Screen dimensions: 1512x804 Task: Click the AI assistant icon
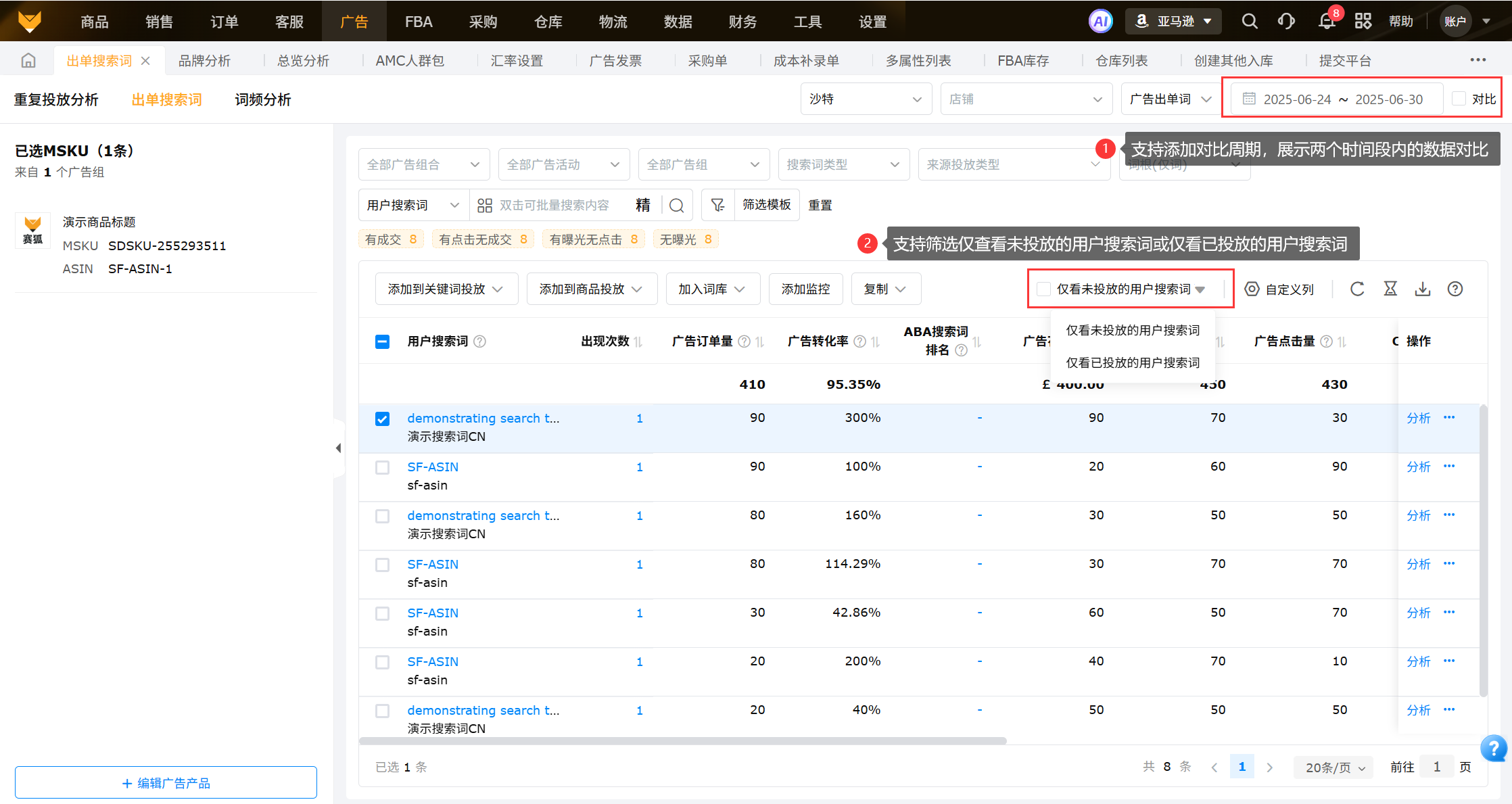[1100, 21]
